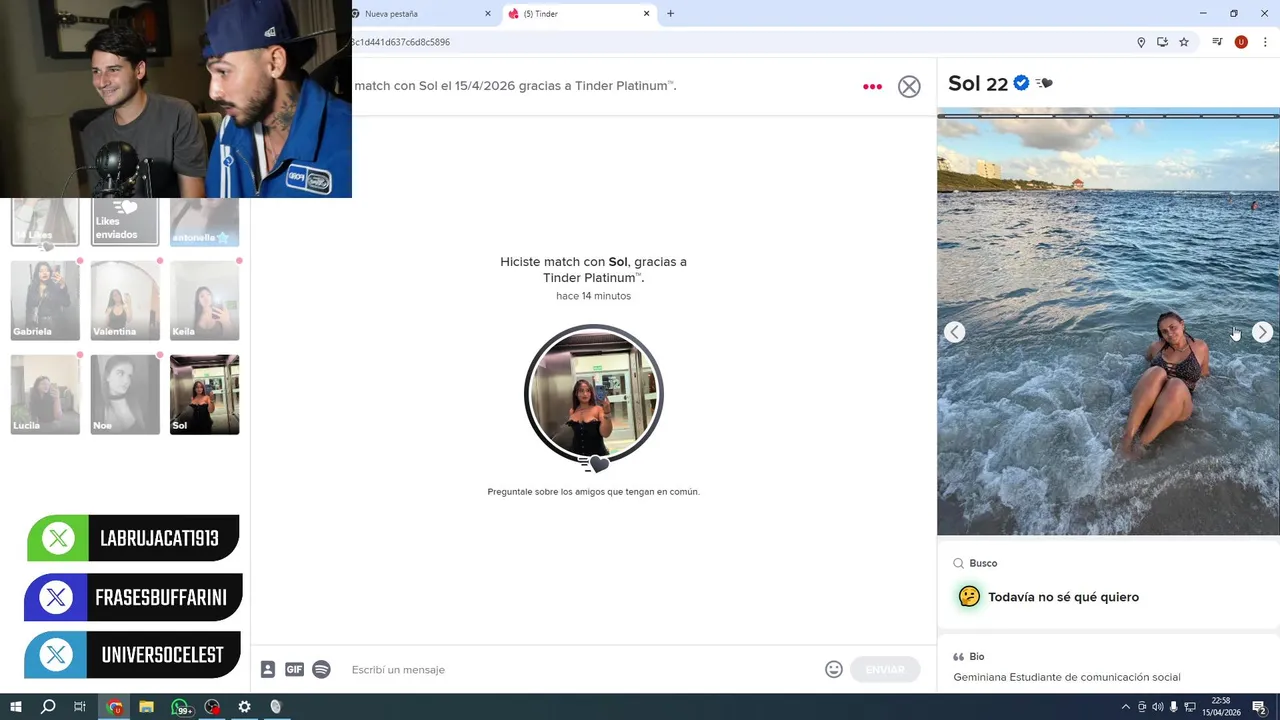Open the 'Likes enviados' card
The width and height of the screenshot is (1280, 720).
point(125,221)
